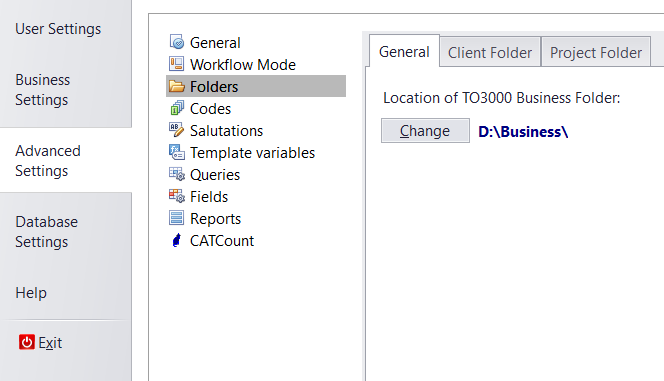Open User Settings section

tap(58, 29)
